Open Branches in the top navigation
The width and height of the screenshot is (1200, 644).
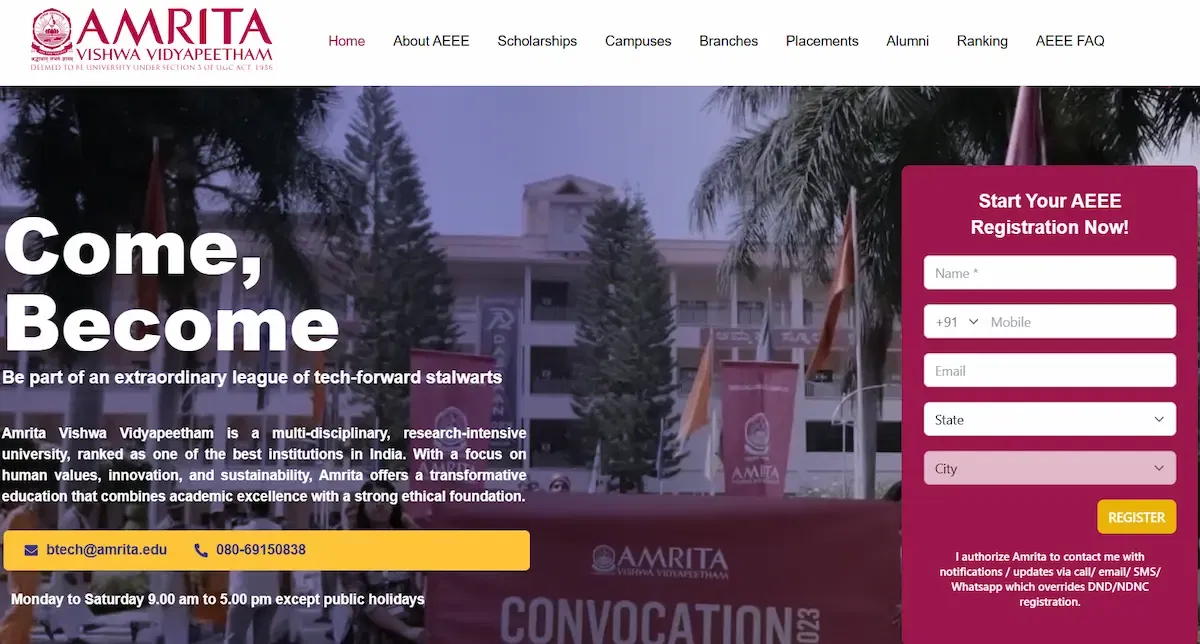pos(729,41)
